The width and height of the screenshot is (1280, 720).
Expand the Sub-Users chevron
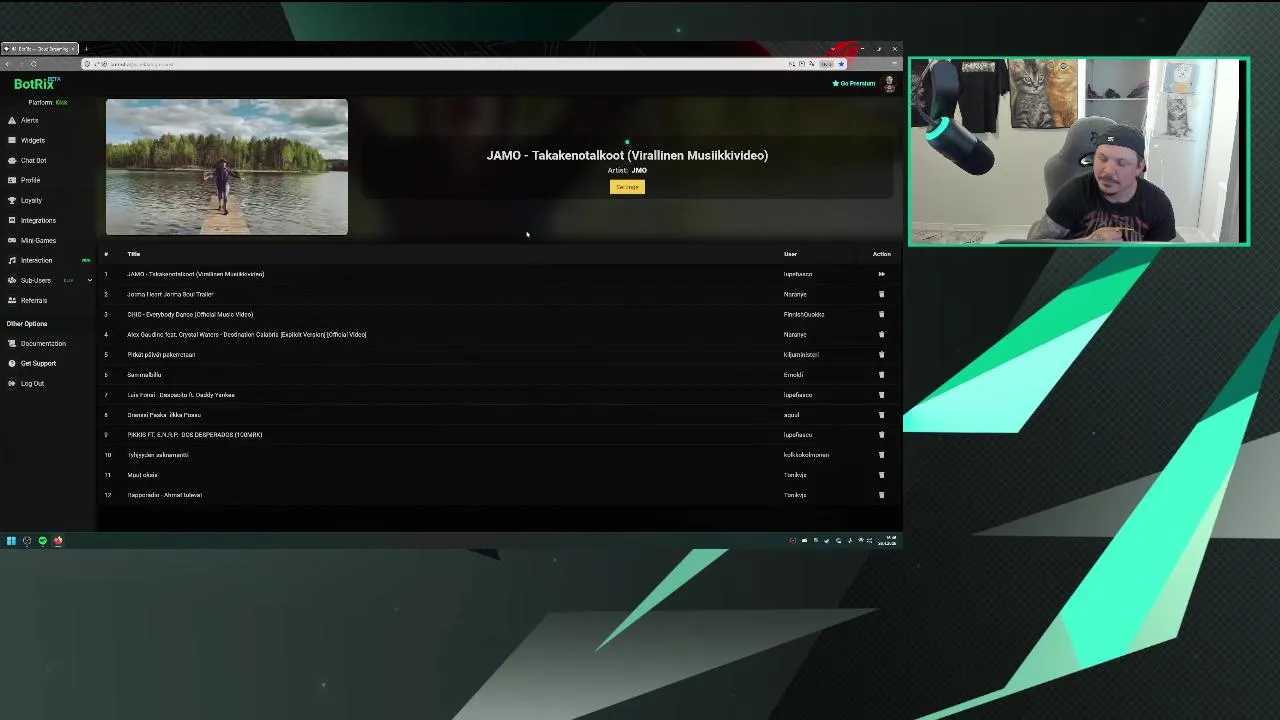click(x=89, y=280)
